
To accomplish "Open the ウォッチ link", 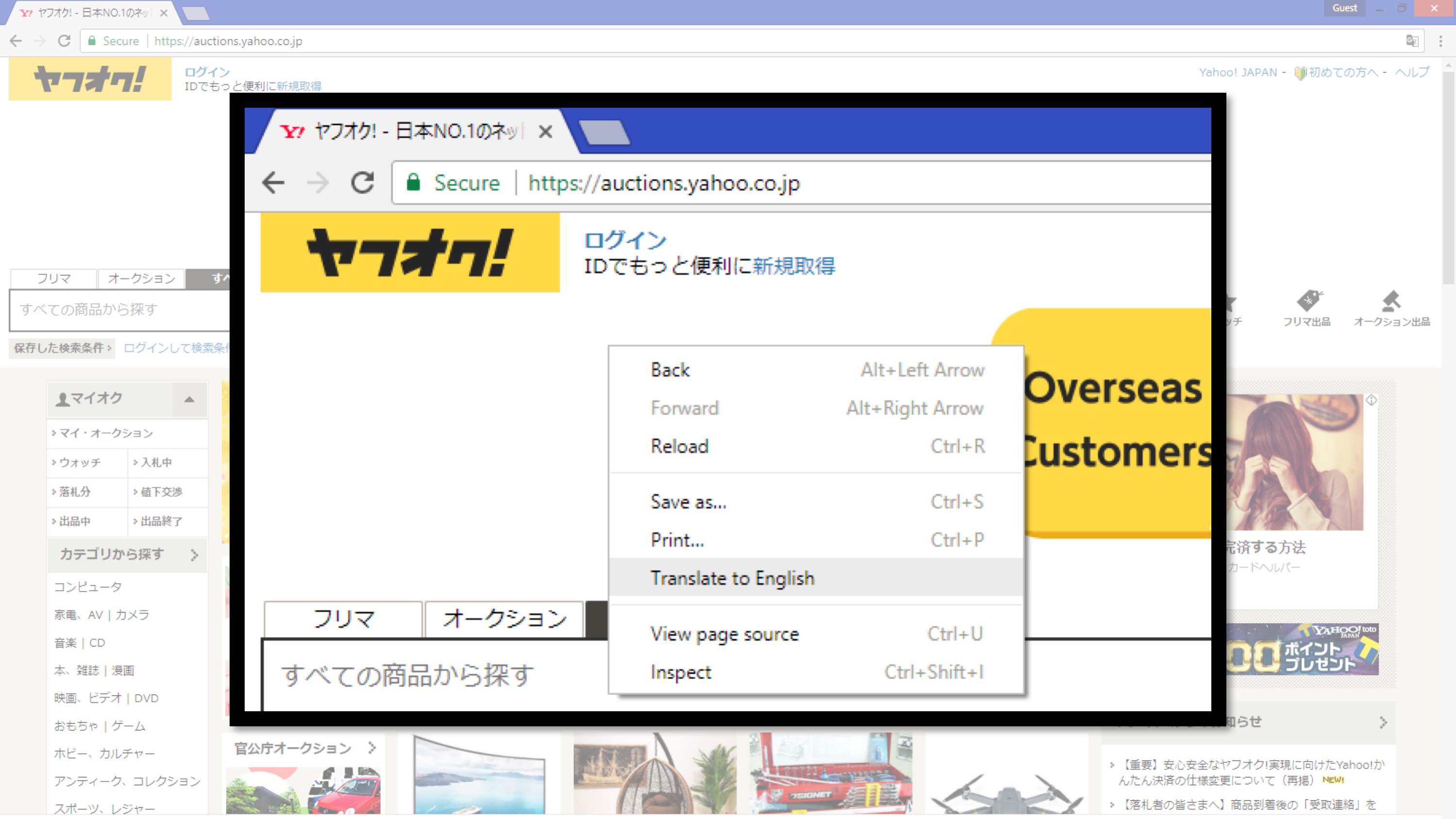I will point(80,462).
